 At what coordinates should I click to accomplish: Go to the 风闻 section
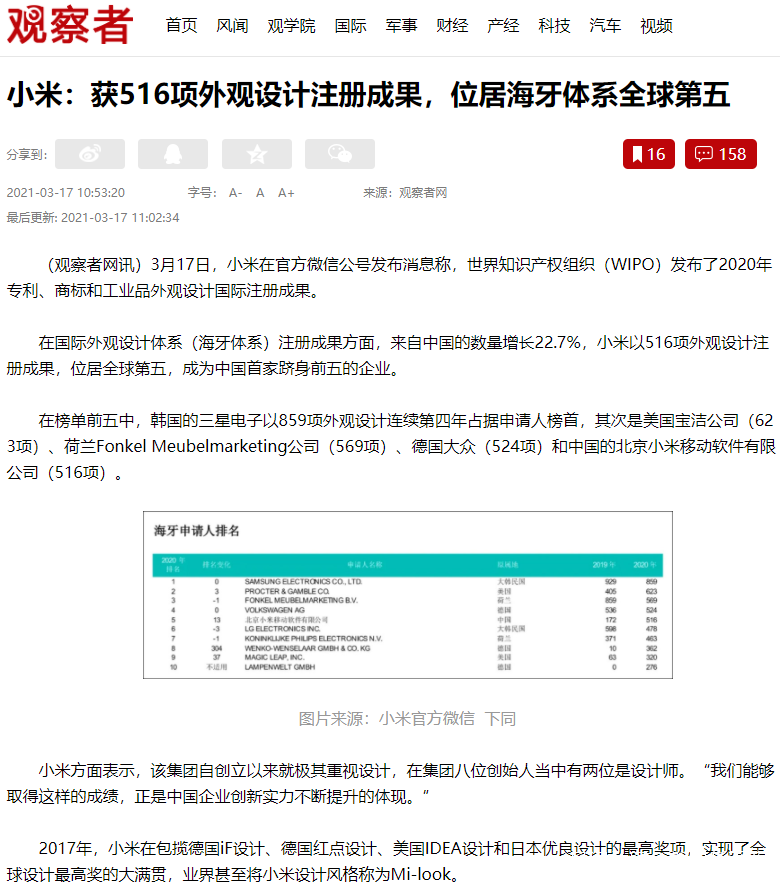(232, 26)
